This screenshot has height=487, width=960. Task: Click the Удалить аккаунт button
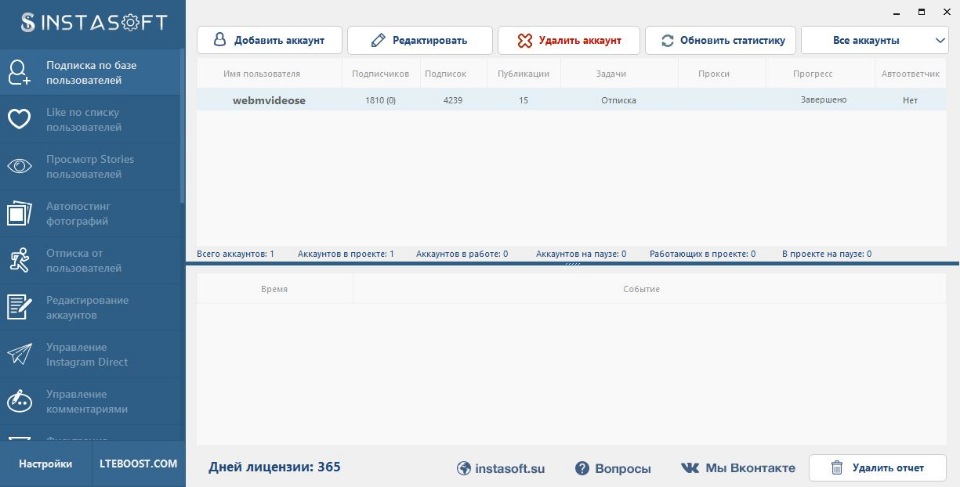tap(569, 40)
